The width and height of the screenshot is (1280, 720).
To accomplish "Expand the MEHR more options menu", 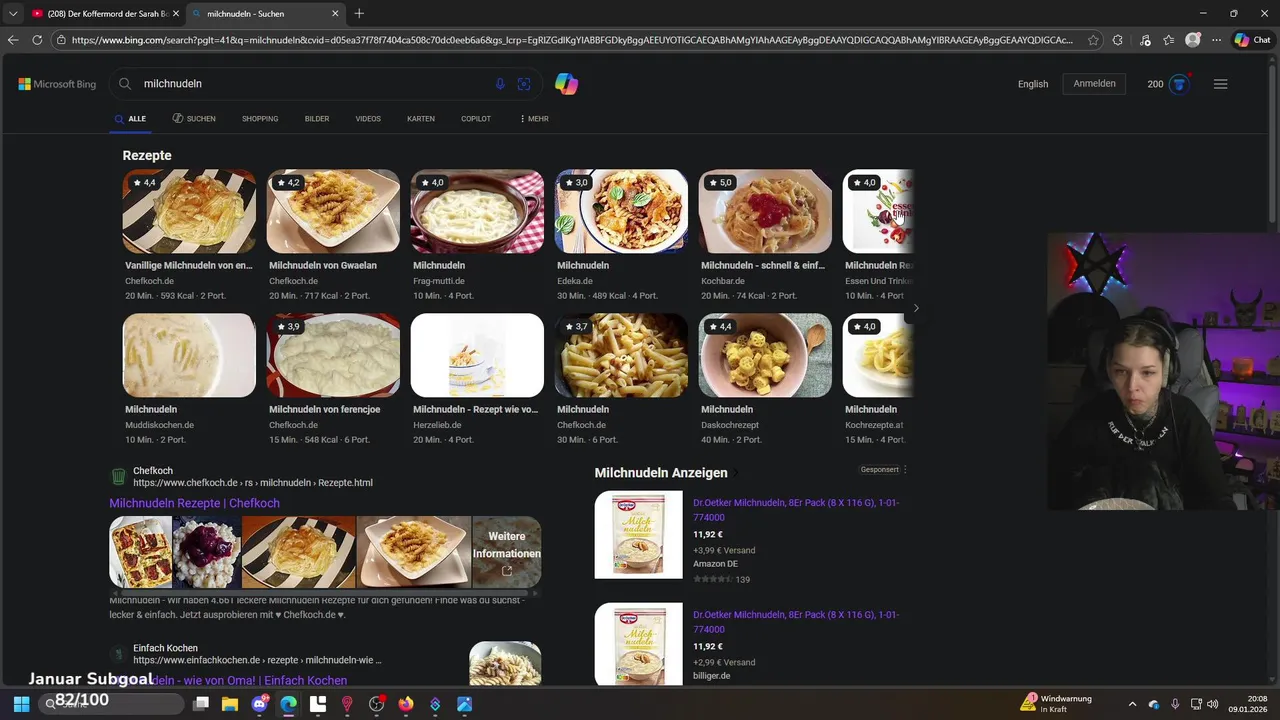I will (534, 119).
